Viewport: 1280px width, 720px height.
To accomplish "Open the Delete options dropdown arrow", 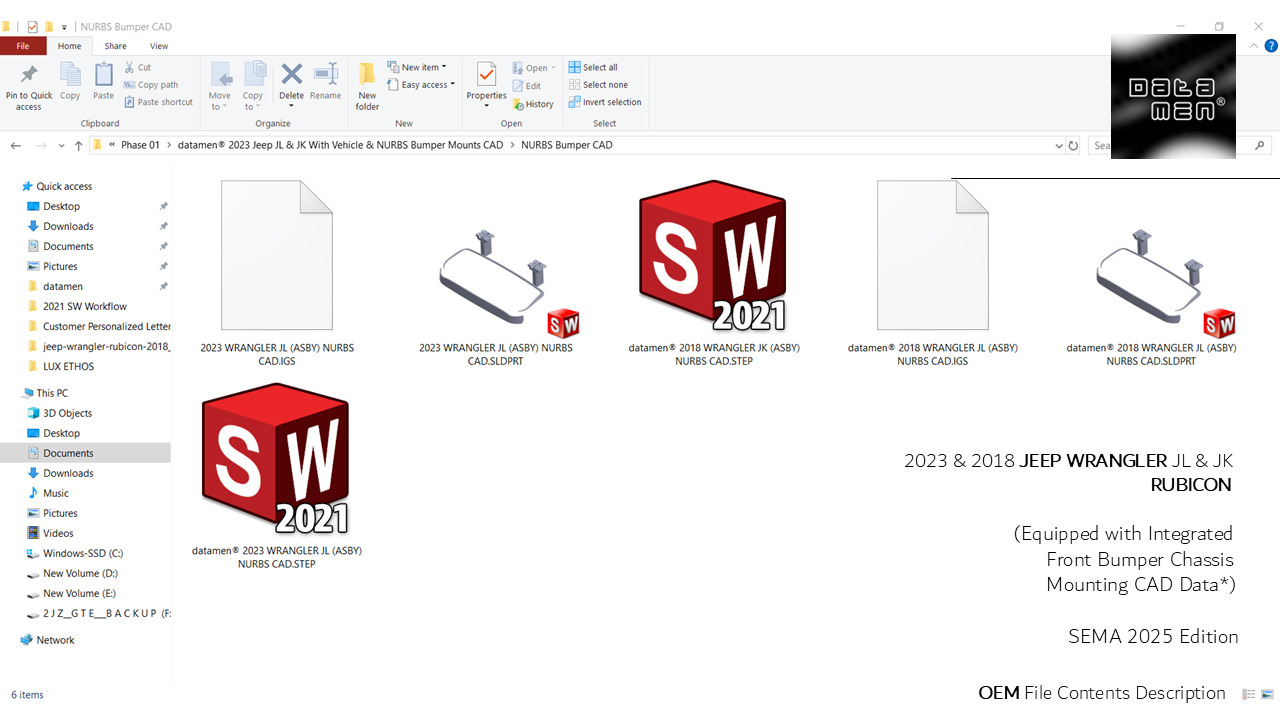I will pos(291,106).
